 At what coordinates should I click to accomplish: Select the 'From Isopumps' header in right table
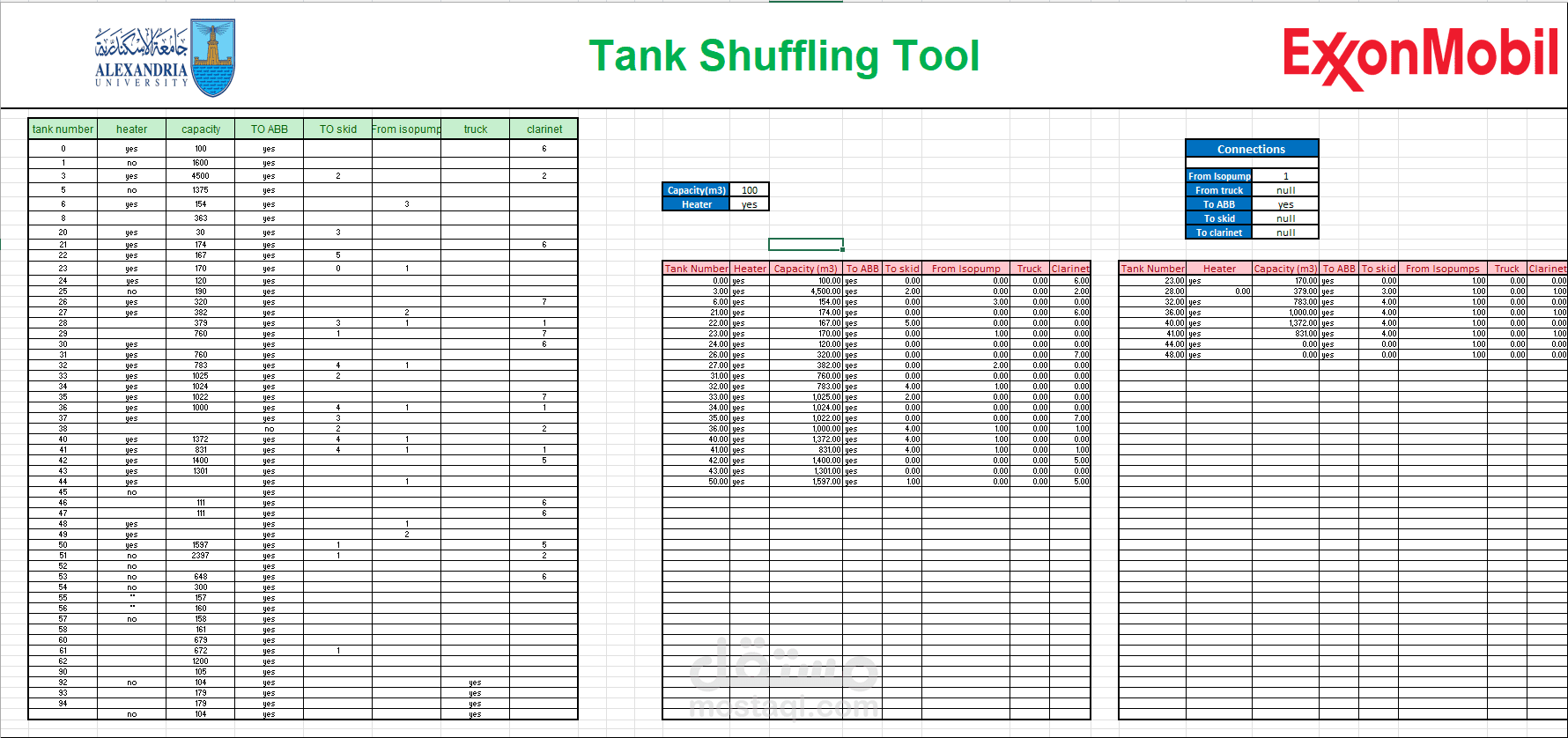[1442, 269]
